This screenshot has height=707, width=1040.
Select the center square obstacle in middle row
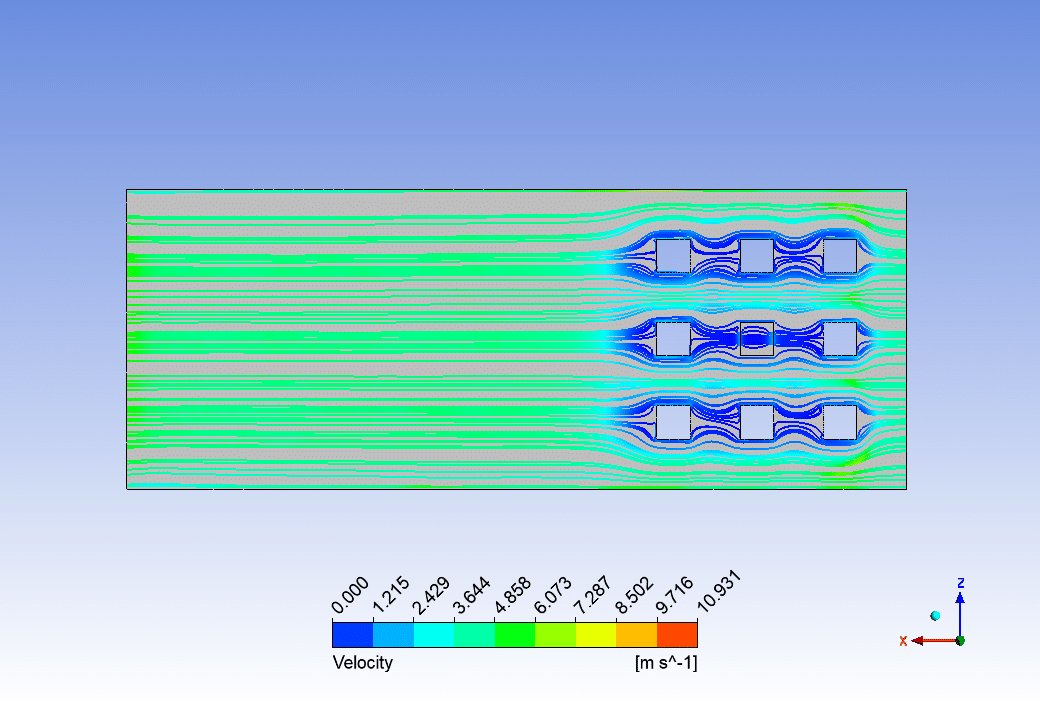[x=757, y=339]
